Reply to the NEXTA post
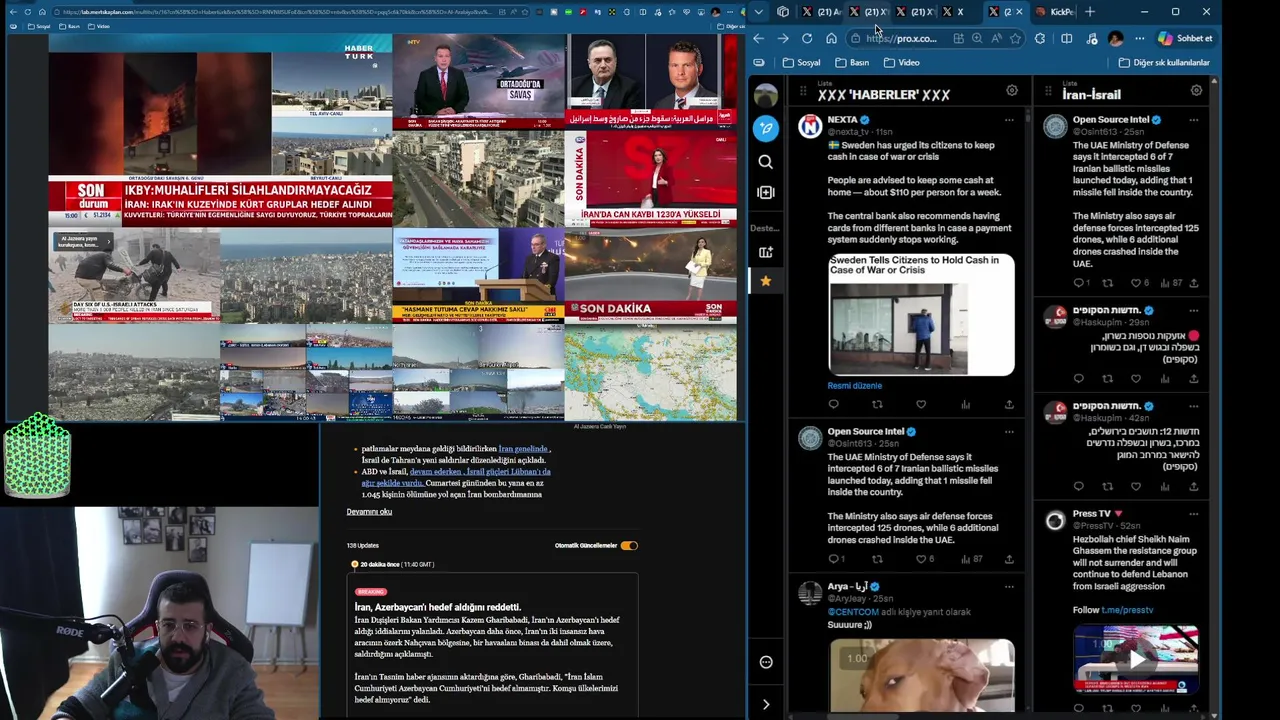Screen dimensions: 1280x720 [x=833, y=405]
